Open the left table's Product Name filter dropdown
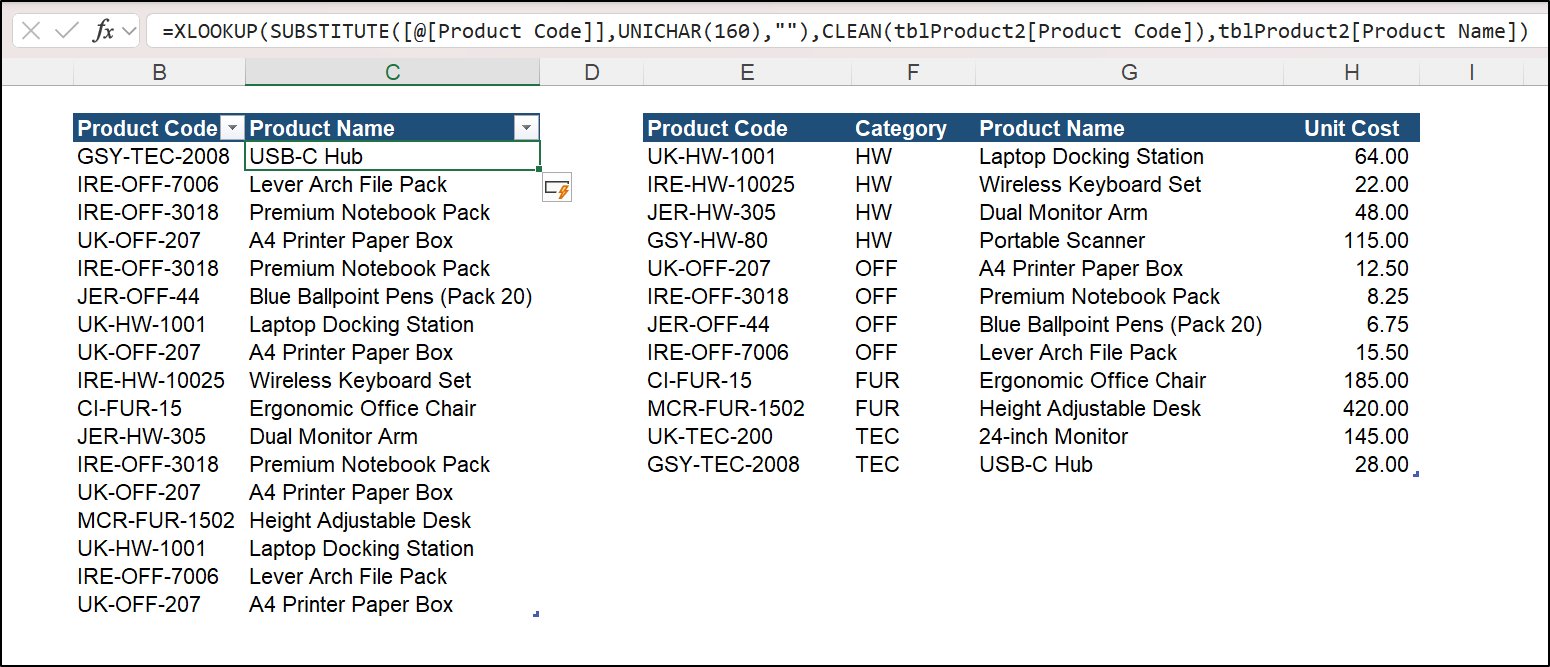This screenshot has height=667, width=1550. tap(526, 128)
